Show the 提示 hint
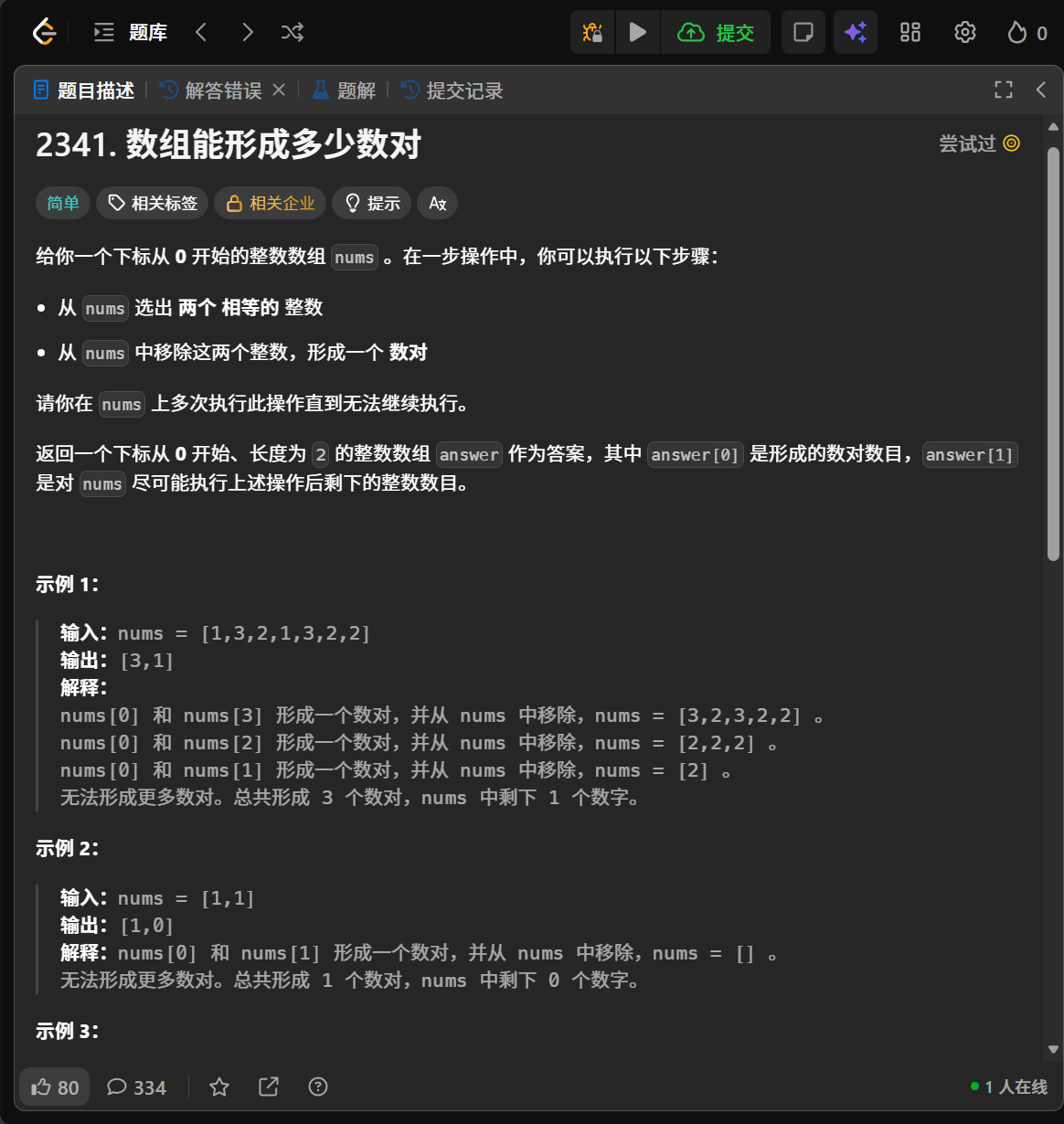The image size is (1064, 1124). [372, 203]
